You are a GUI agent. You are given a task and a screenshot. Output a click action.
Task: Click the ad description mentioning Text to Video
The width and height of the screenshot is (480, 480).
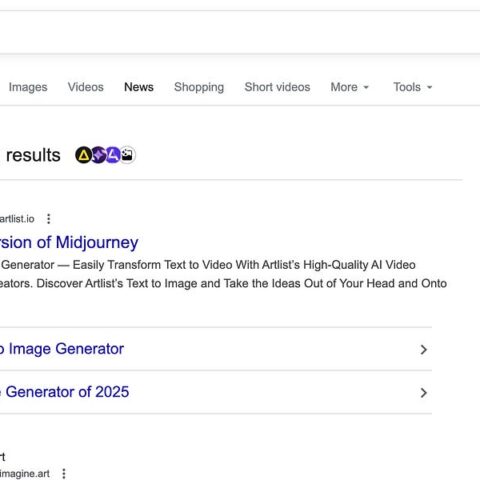pos(208,265)
